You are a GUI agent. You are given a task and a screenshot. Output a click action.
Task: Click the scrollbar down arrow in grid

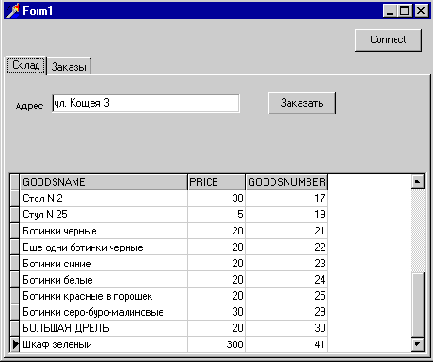(418, 344)
